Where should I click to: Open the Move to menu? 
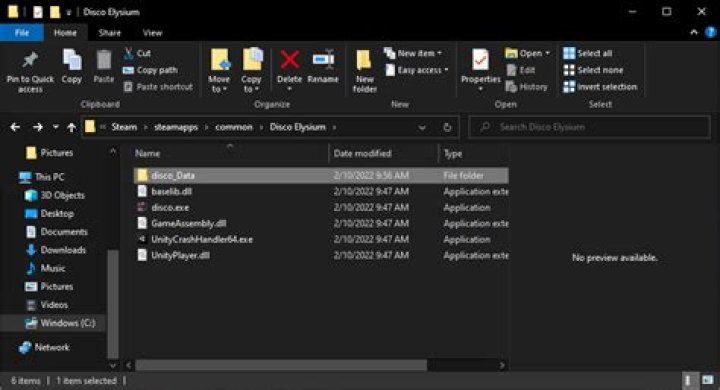tap(219, 71)
